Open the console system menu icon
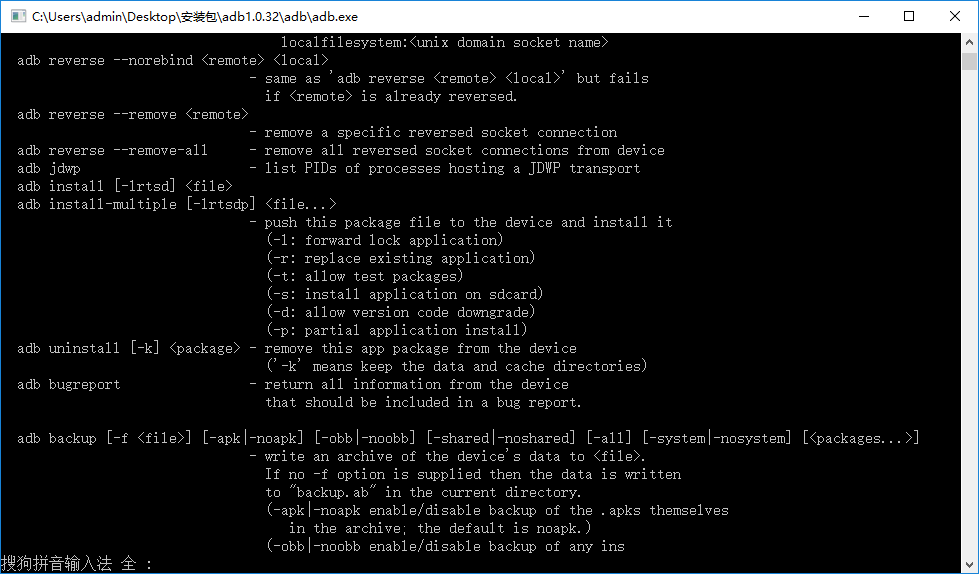 point(19,16)
